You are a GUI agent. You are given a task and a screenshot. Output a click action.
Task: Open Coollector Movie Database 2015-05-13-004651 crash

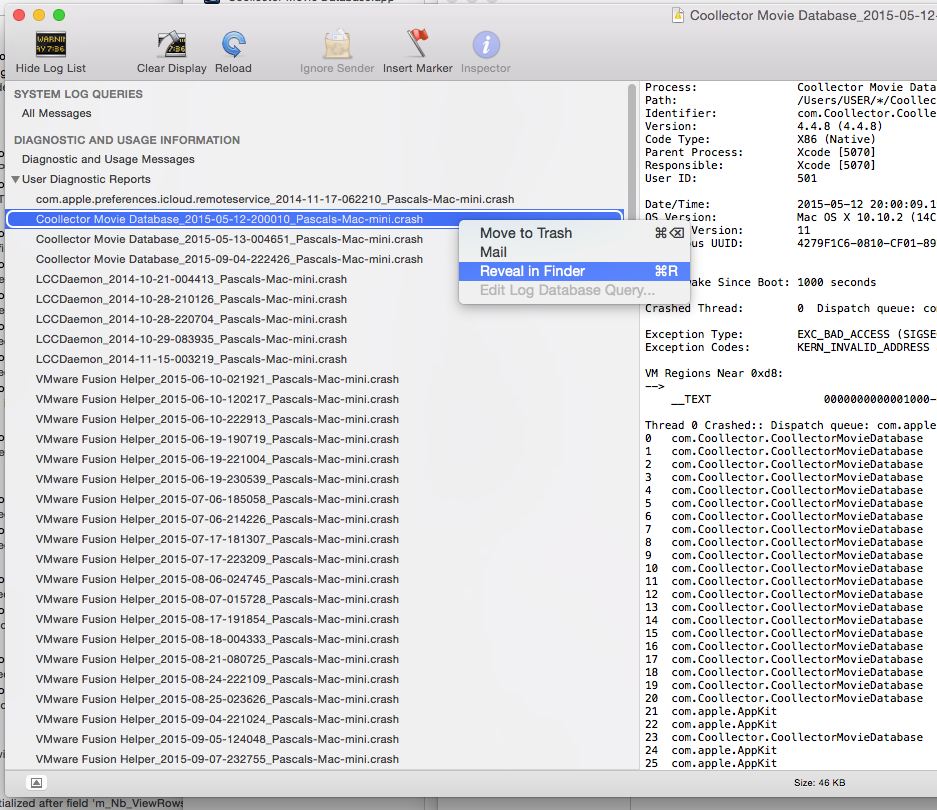tap(229, 239)
